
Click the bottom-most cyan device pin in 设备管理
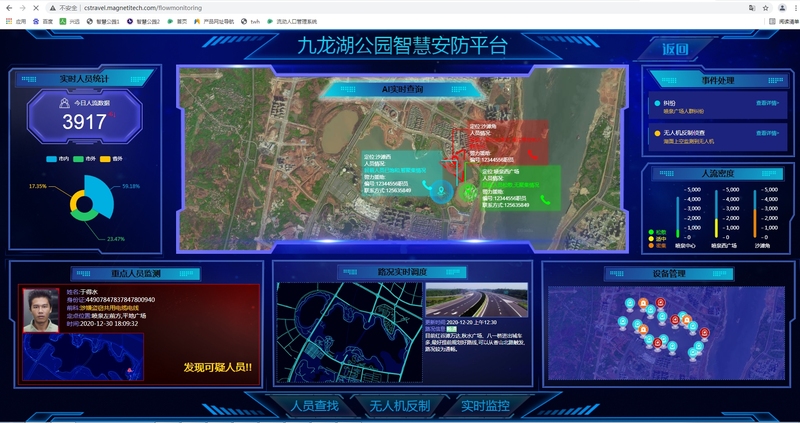pos(692,353)
